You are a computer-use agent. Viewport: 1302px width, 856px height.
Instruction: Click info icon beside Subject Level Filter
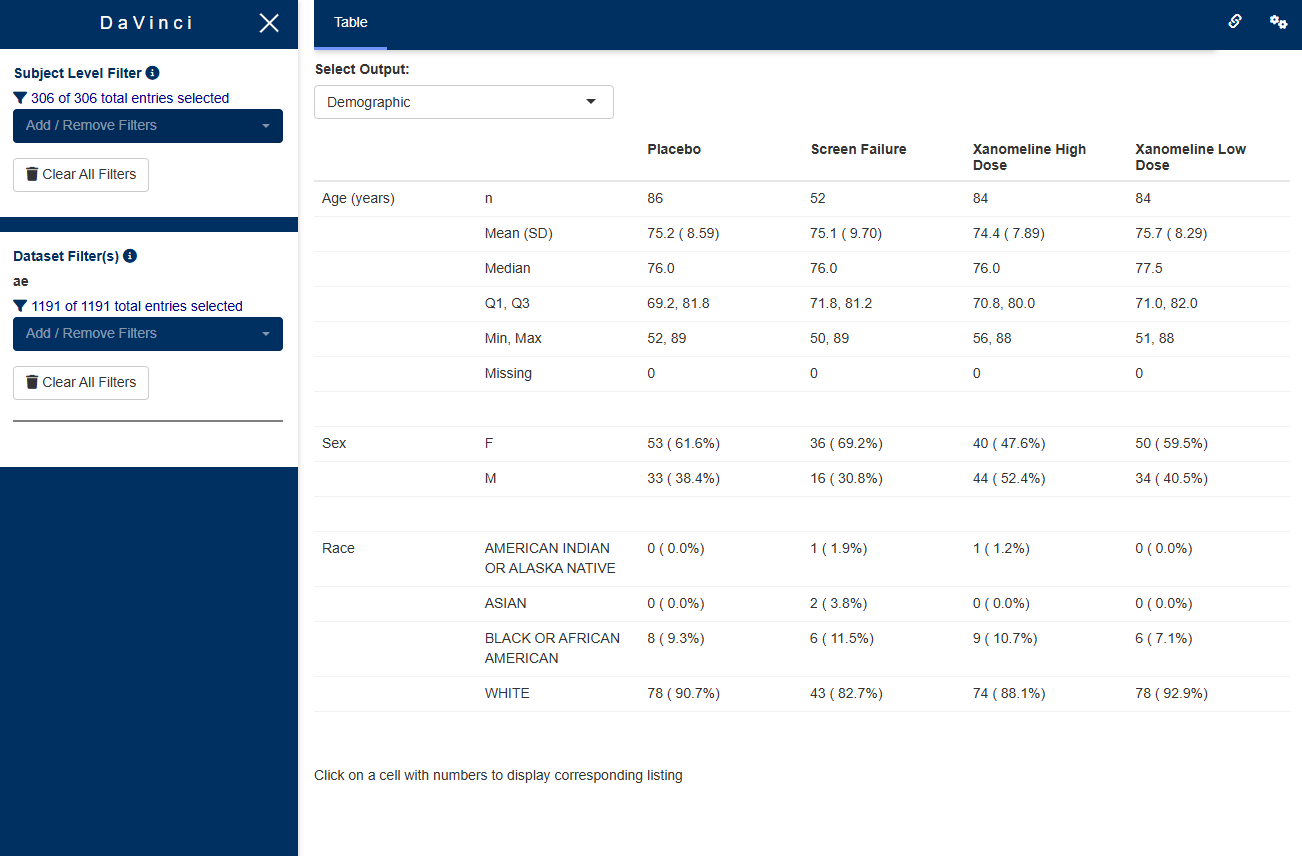coord(152,73)
